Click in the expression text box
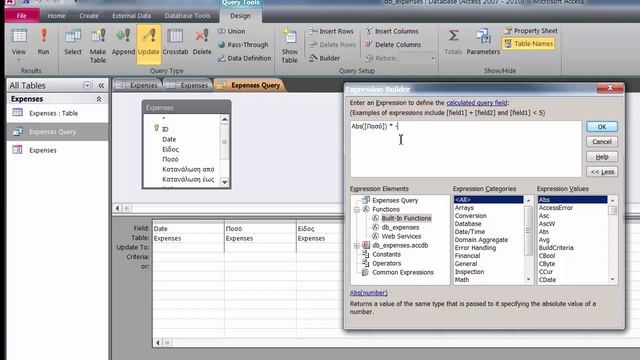640x360 pixels. point(465,149)
